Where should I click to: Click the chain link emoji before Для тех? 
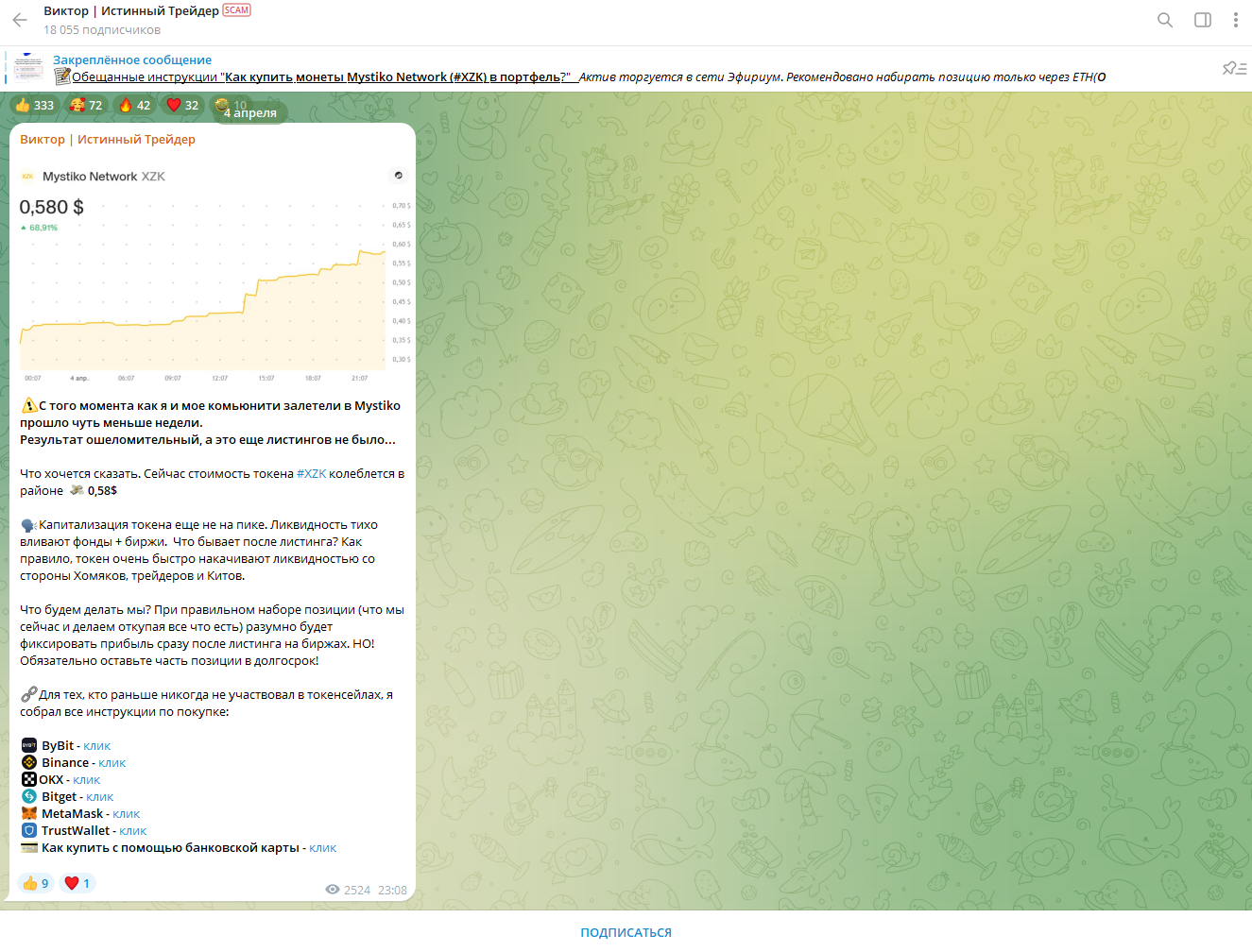(29, 694)
